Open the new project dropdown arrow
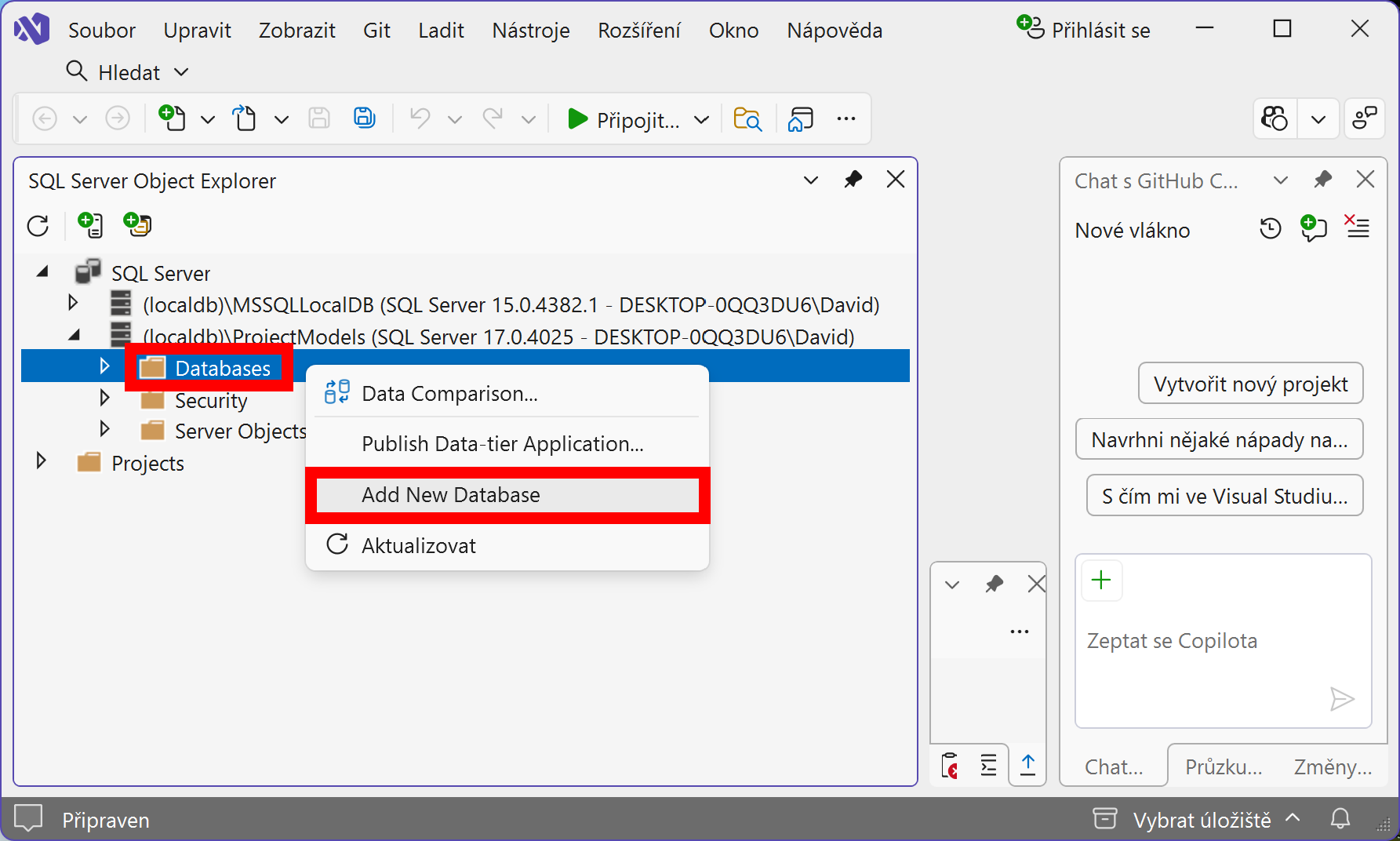1400x841 pixels. (208, 120)
